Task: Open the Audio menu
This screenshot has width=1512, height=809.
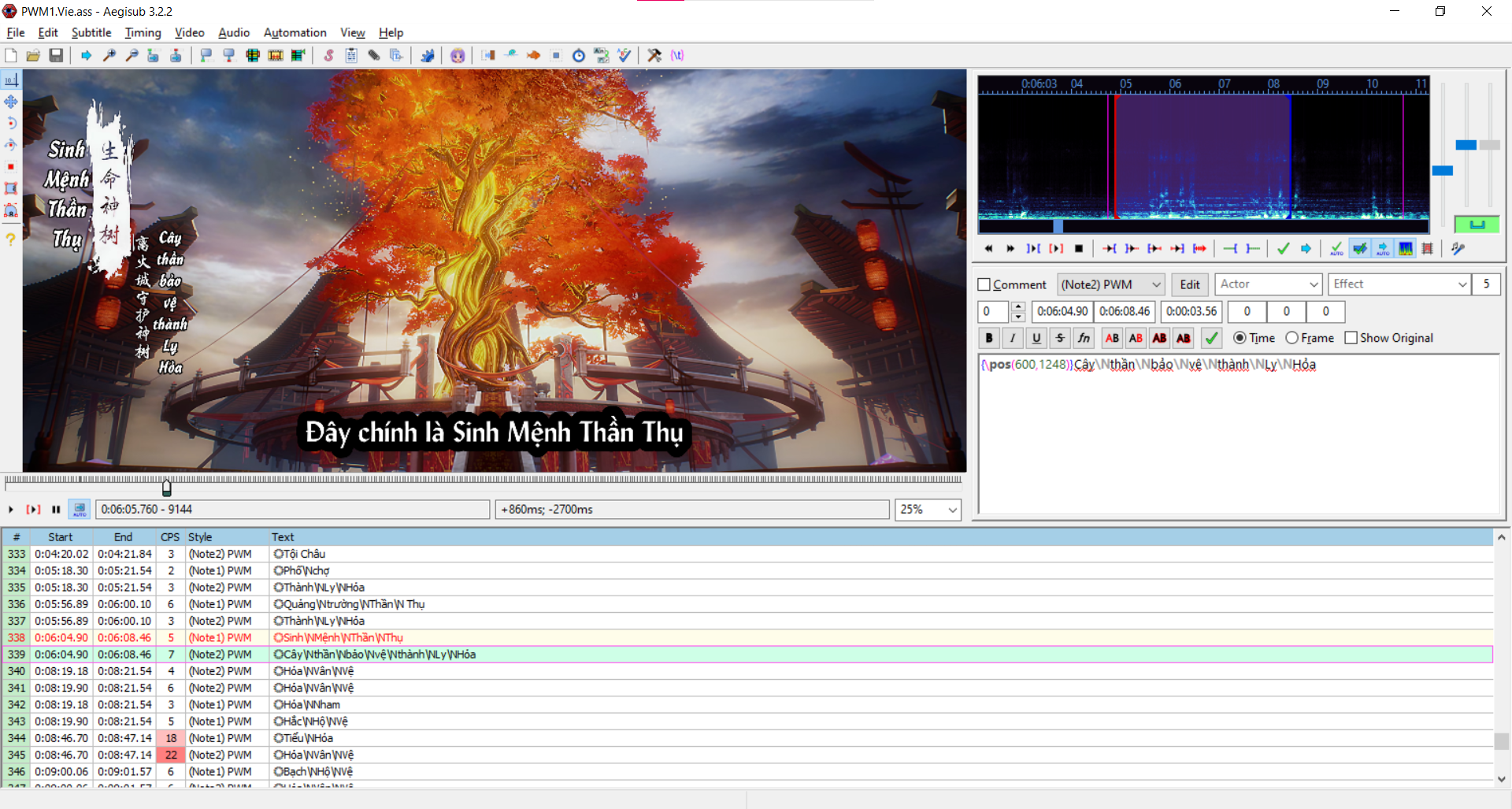Action: pos(234,32)
